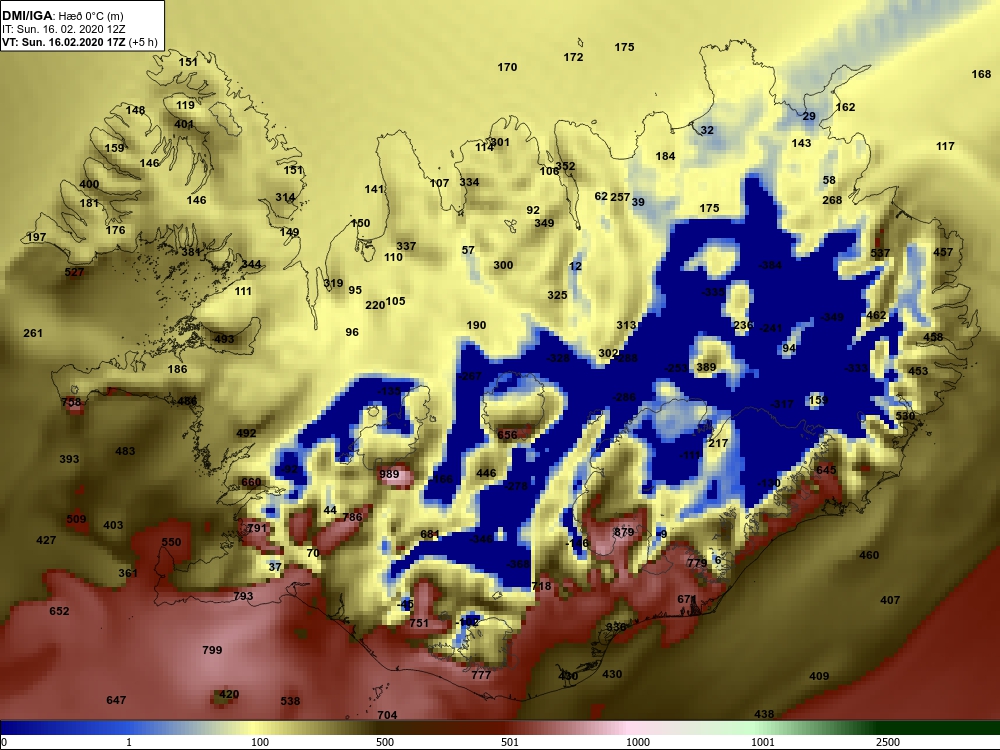This screenshot has height=750, width=1000.
Task: Click the '1001' legend label
Action: click(763, 742)
